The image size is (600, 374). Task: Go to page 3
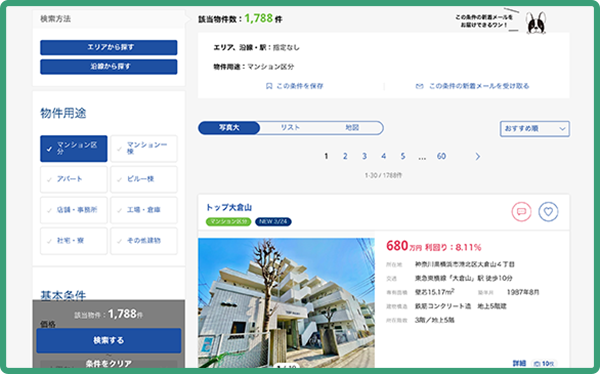pyautogui.click(x=364, y=156)
